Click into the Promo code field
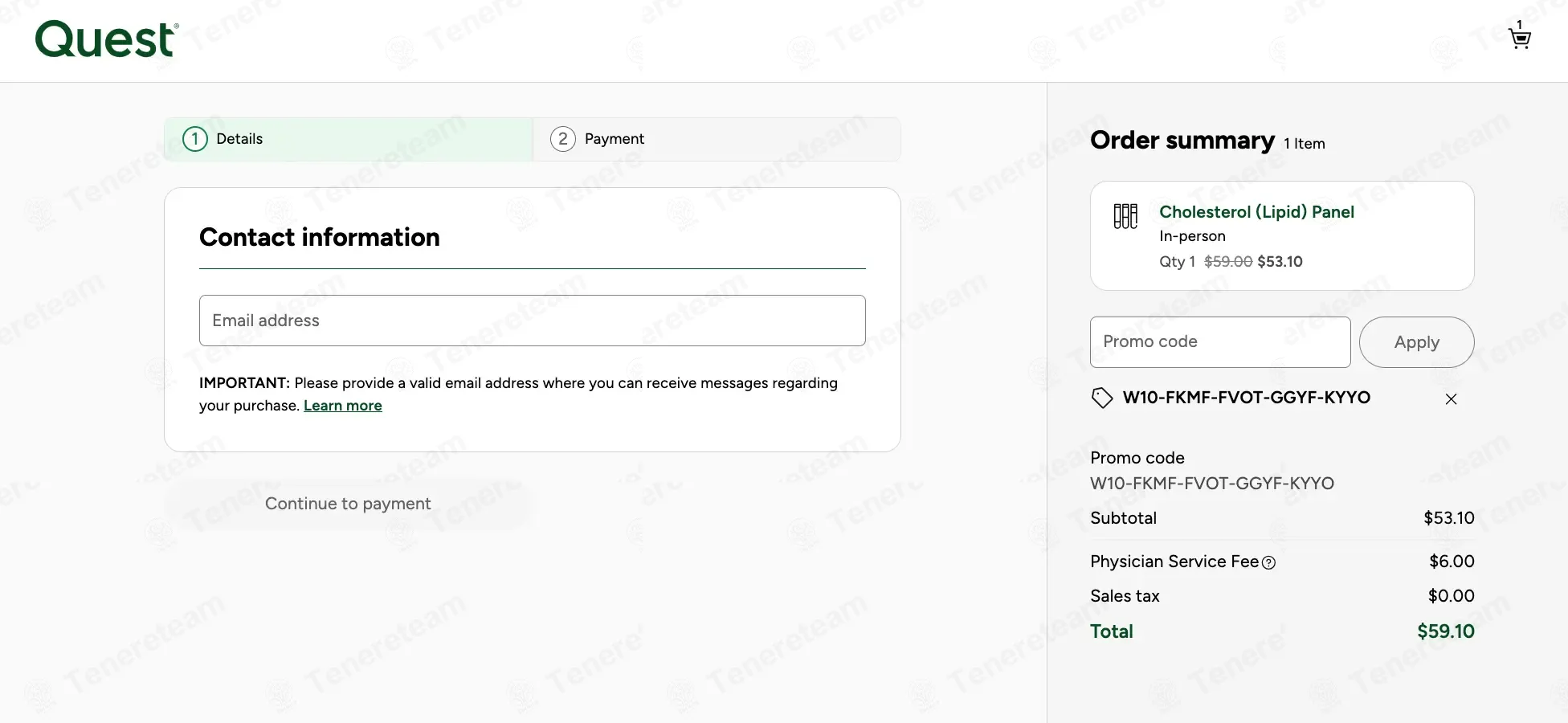This screenshot has width=1568, height=723. point(1219,342)
